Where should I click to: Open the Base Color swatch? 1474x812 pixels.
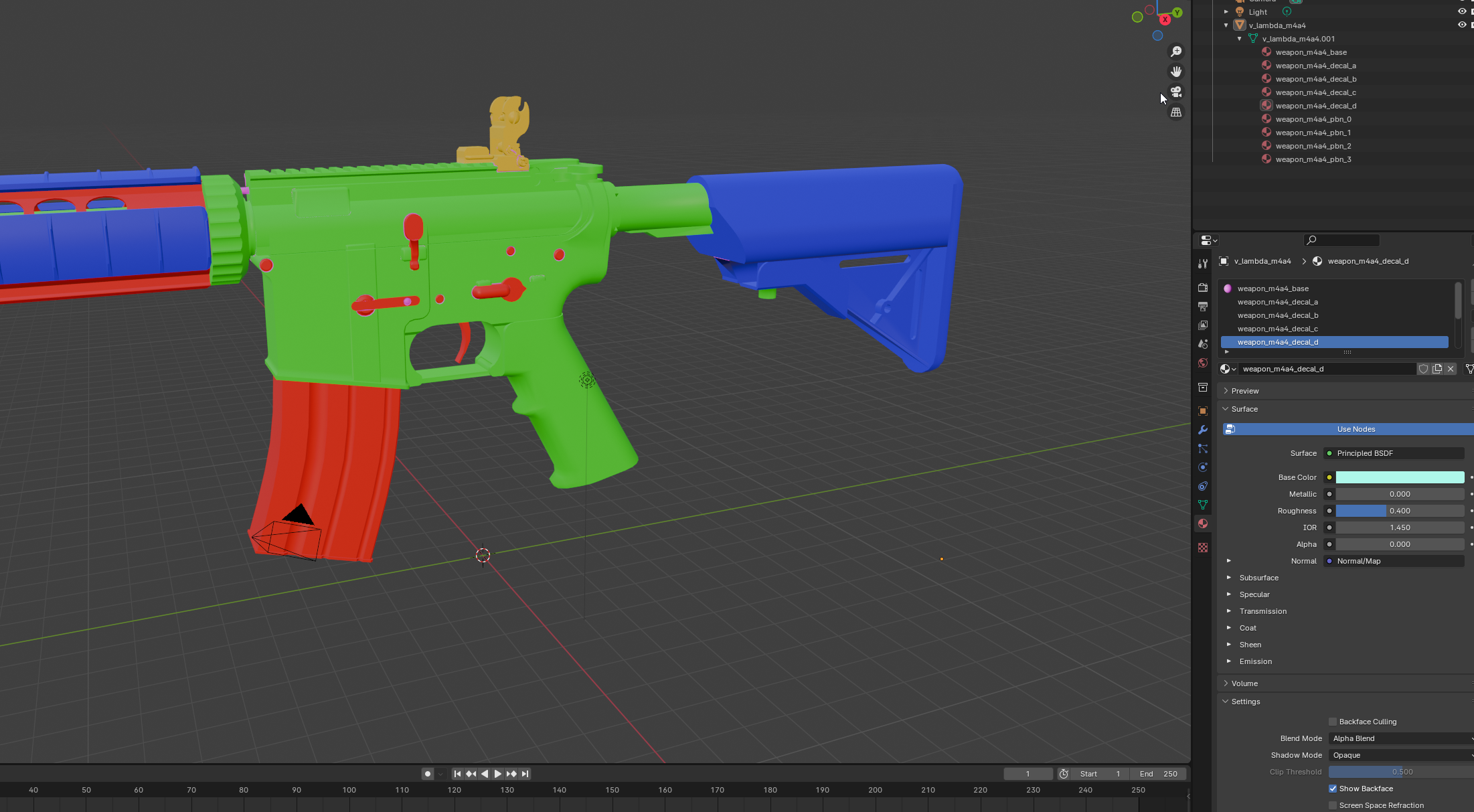1400,477
